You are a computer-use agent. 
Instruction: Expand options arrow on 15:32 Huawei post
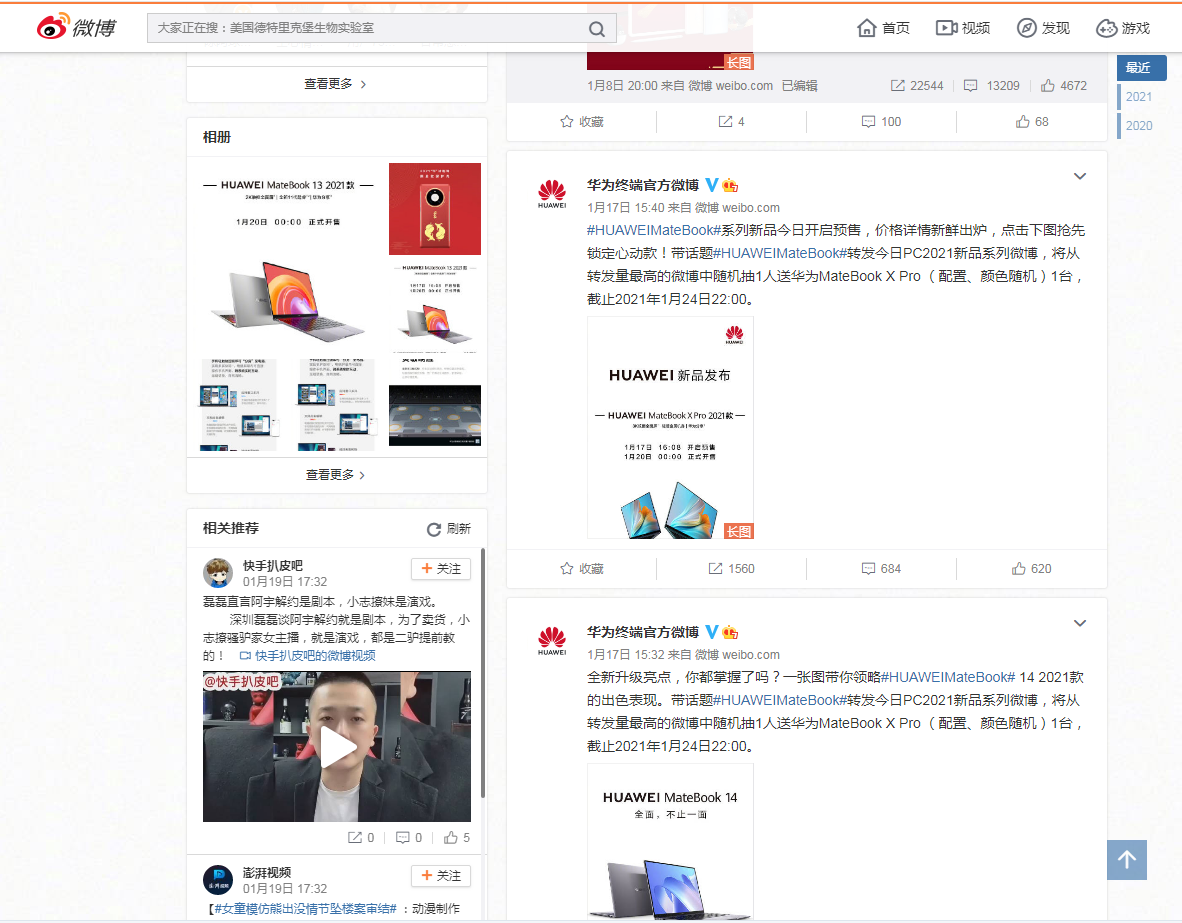(x=1079, y=624)
